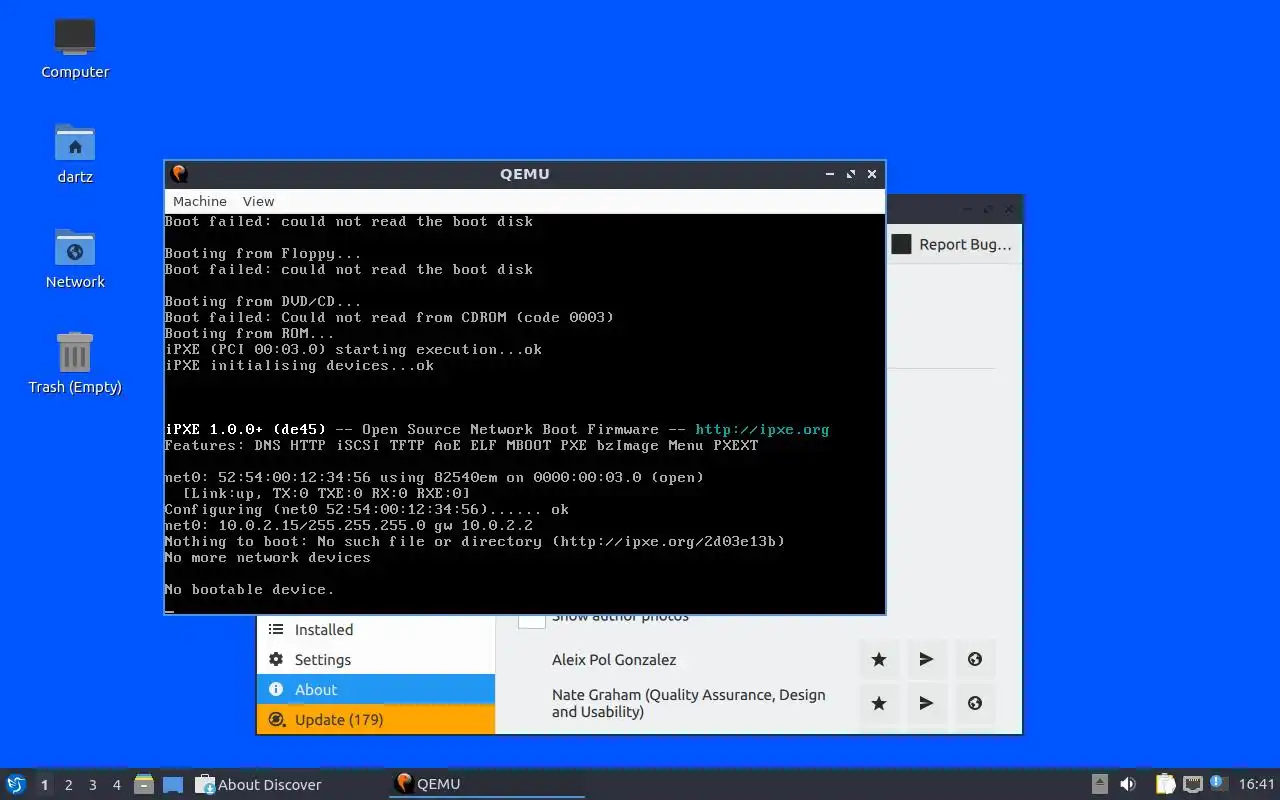Click the About info icon in Discover
Viewport: 1280px width, 800px height.
(276, 690)
